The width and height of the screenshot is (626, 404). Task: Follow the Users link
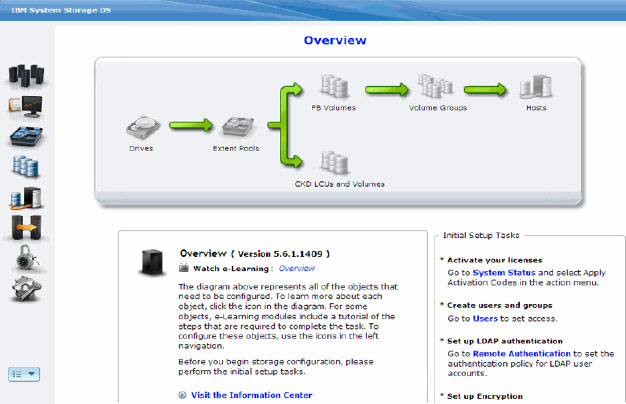tap(485, 319)
